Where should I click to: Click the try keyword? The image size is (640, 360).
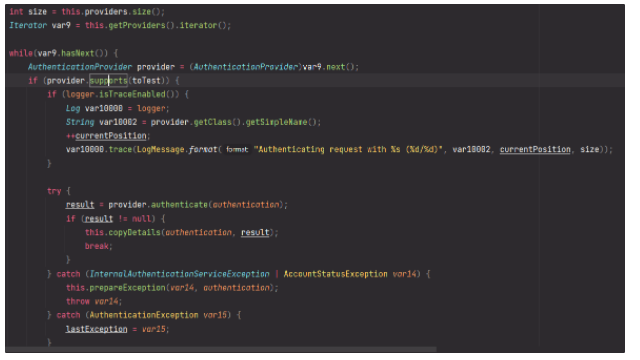tap(54, 191)
